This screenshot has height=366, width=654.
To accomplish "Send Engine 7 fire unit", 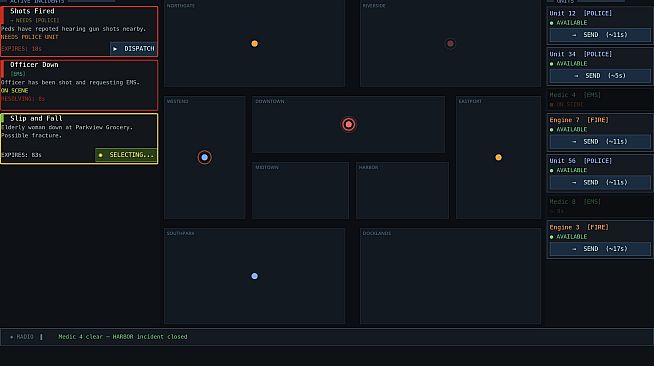I will 600,142.
